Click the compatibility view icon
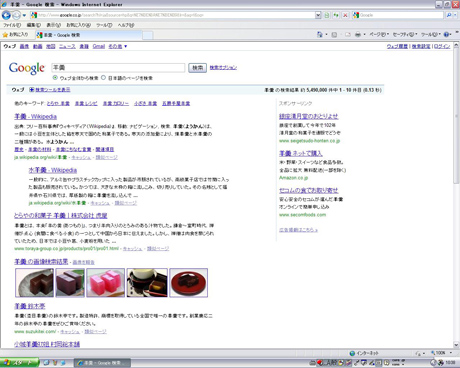 327,15
